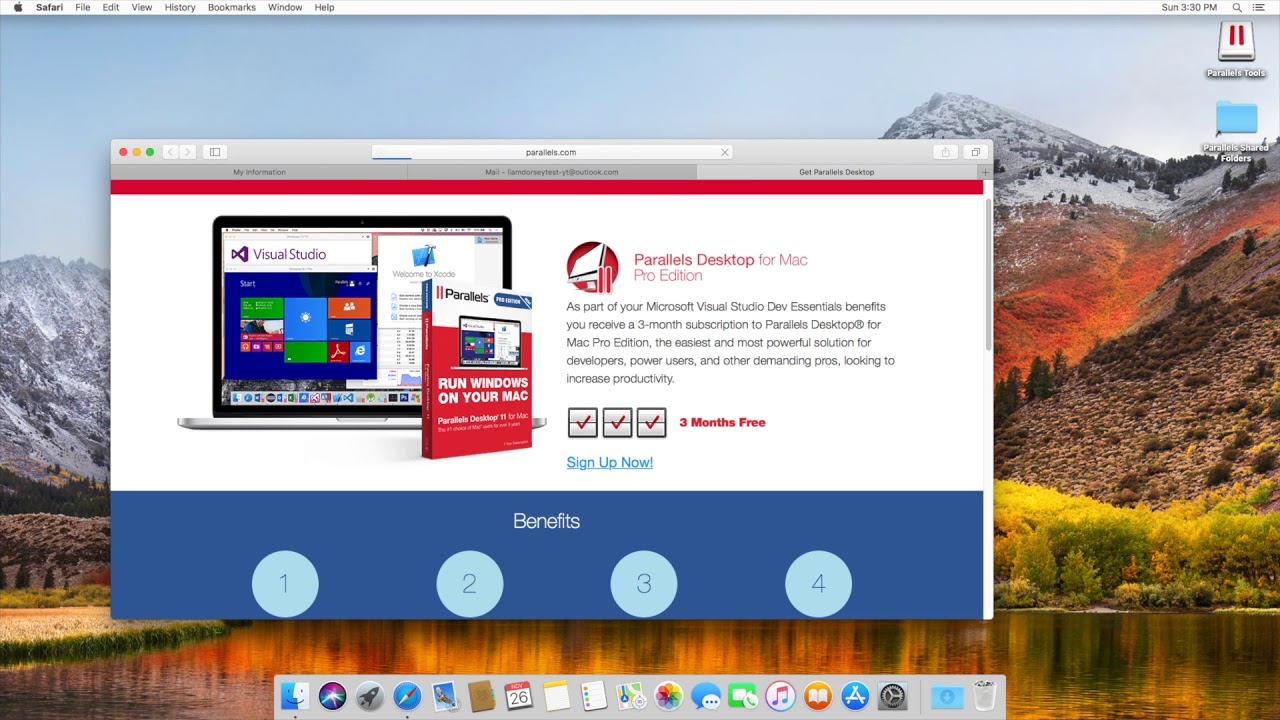The width and height of the screenshot is (1280, 720).
Task: Open the Safari menu
Action: click(x=49, y=7)
